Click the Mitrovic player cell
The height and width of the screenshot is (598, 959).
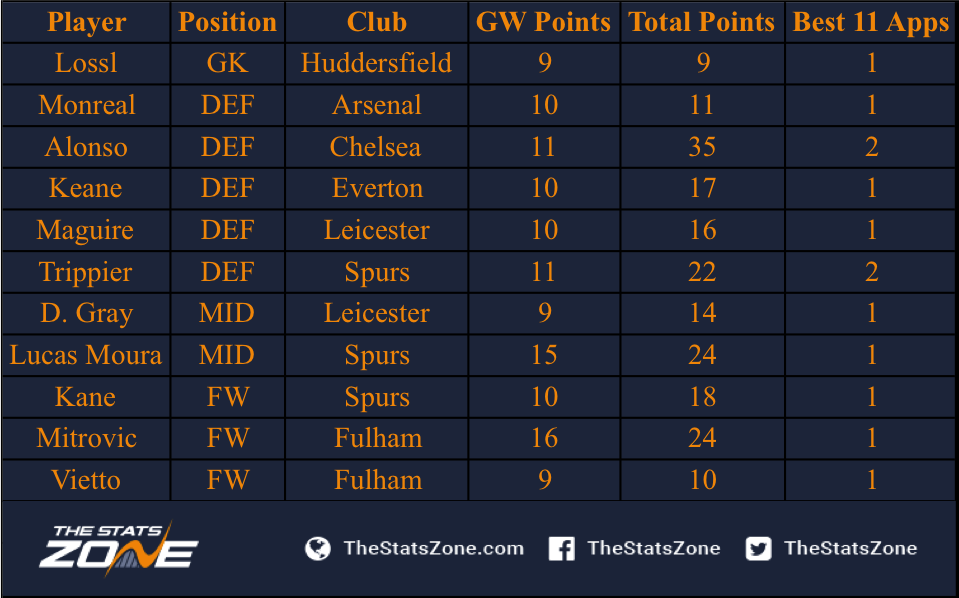86,438
